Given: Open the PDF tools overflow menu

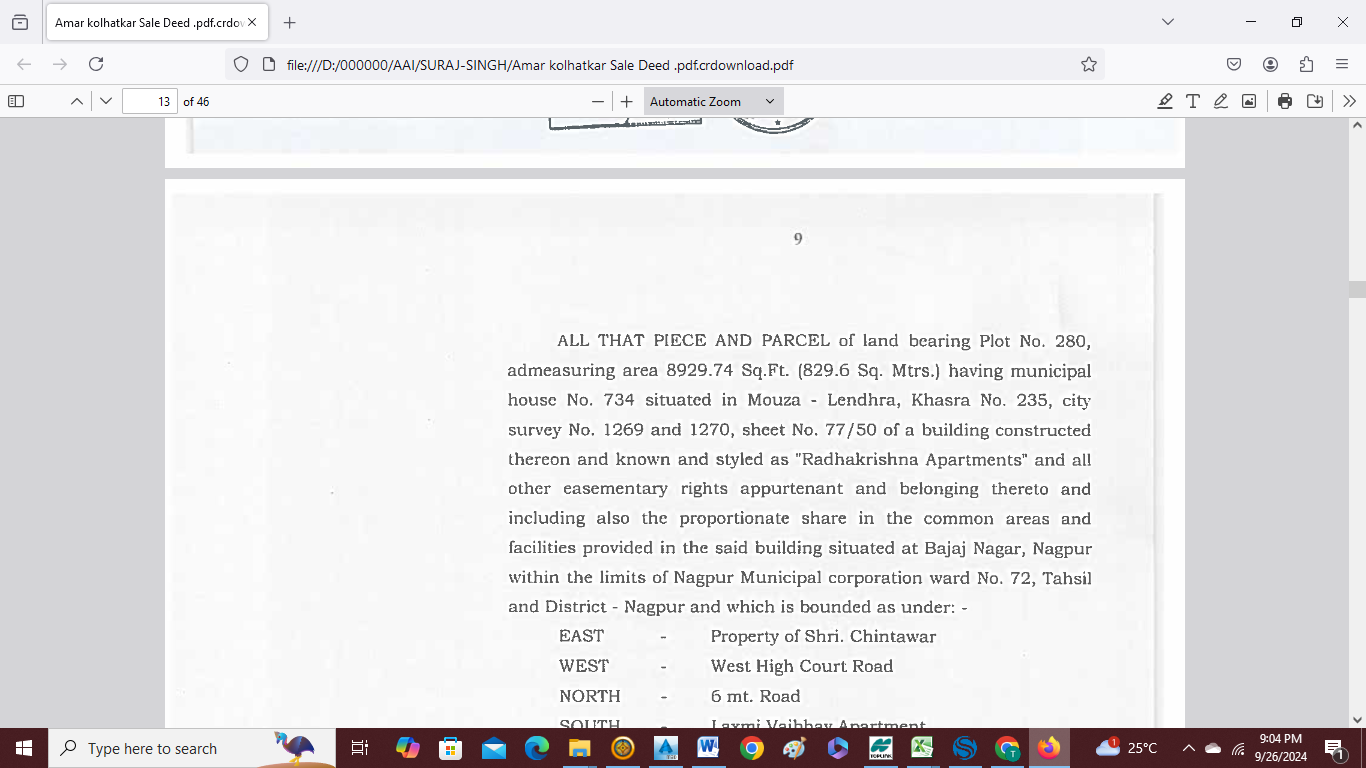Looking at the screenshot, I should coord(1350,101).
